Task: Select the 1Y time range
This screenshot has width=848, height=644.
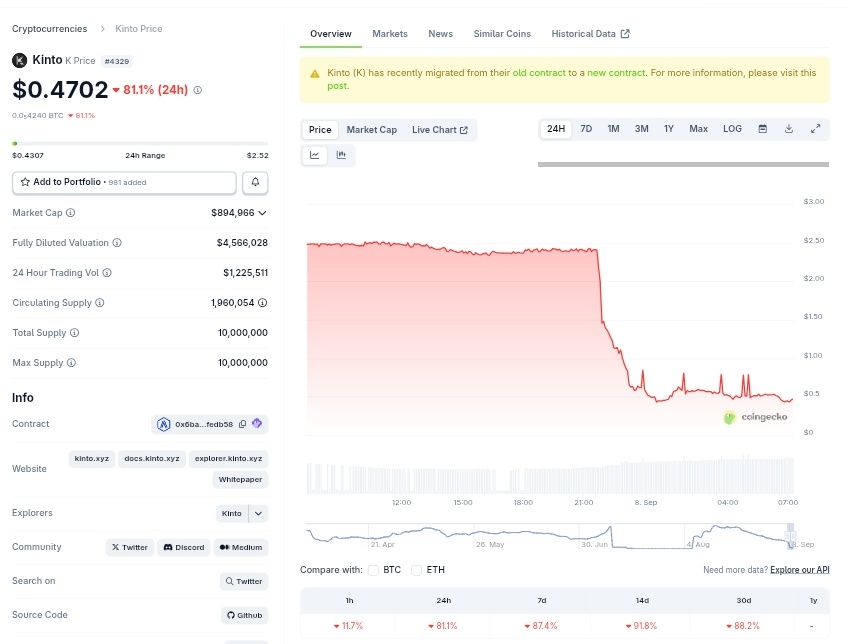Action: tap(669, 129)
